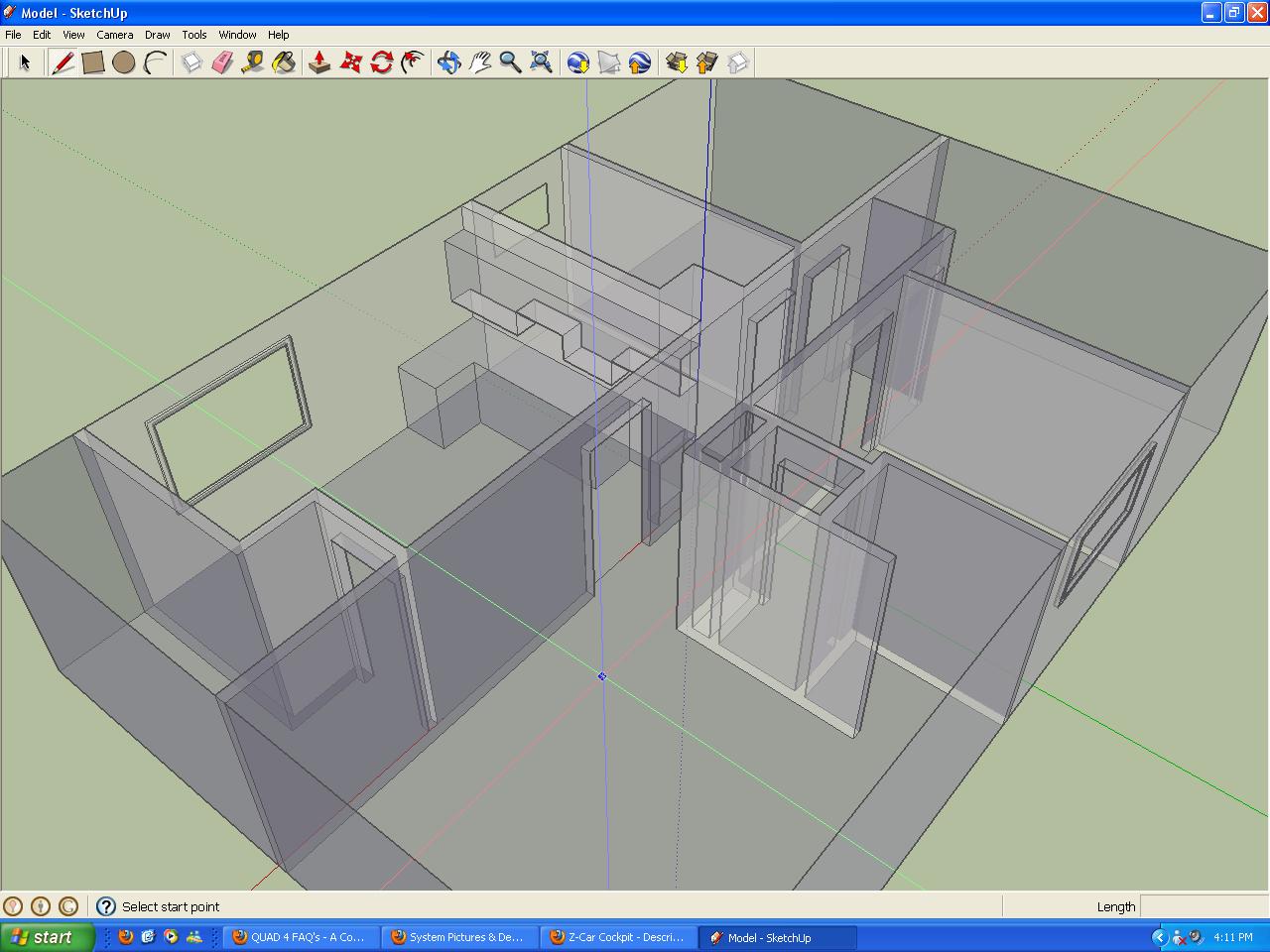Activate the Rotate tool

[x=381, y=62]
